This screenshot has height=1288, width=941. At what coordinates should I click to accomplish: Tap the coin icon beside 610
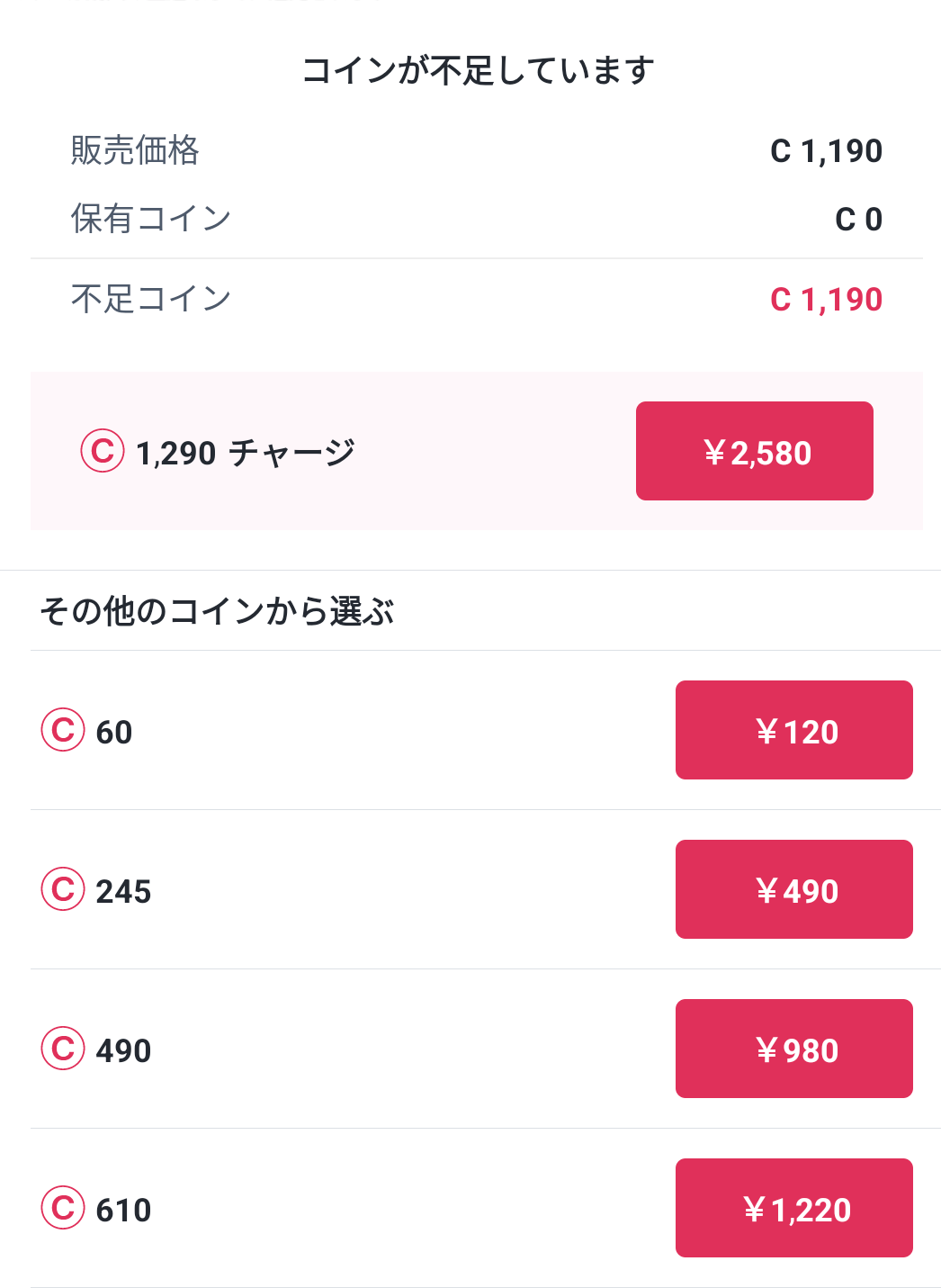(63, 1208)
